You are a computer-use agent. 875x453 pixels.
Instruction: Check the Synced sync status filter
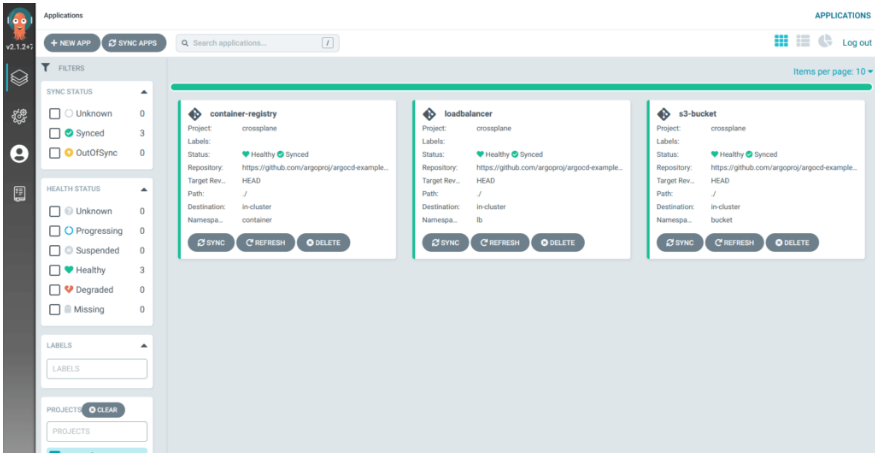click(56, 133)
